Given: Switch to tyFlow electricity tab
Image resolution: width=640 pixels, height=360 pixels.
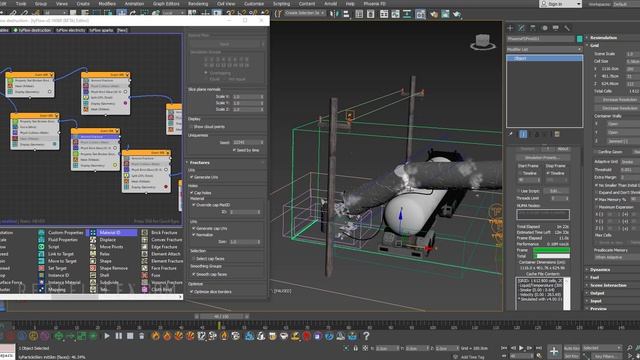Looking at the screenshot, I should tap(71, 30).
